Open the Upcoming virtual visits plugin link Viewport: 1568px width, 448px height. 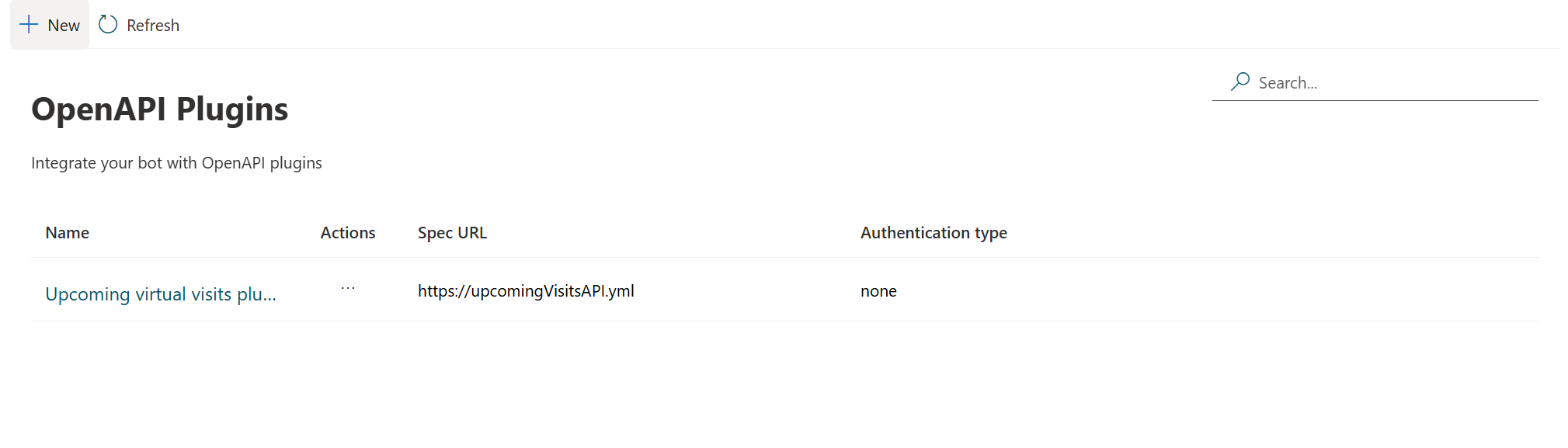[161, 294]
